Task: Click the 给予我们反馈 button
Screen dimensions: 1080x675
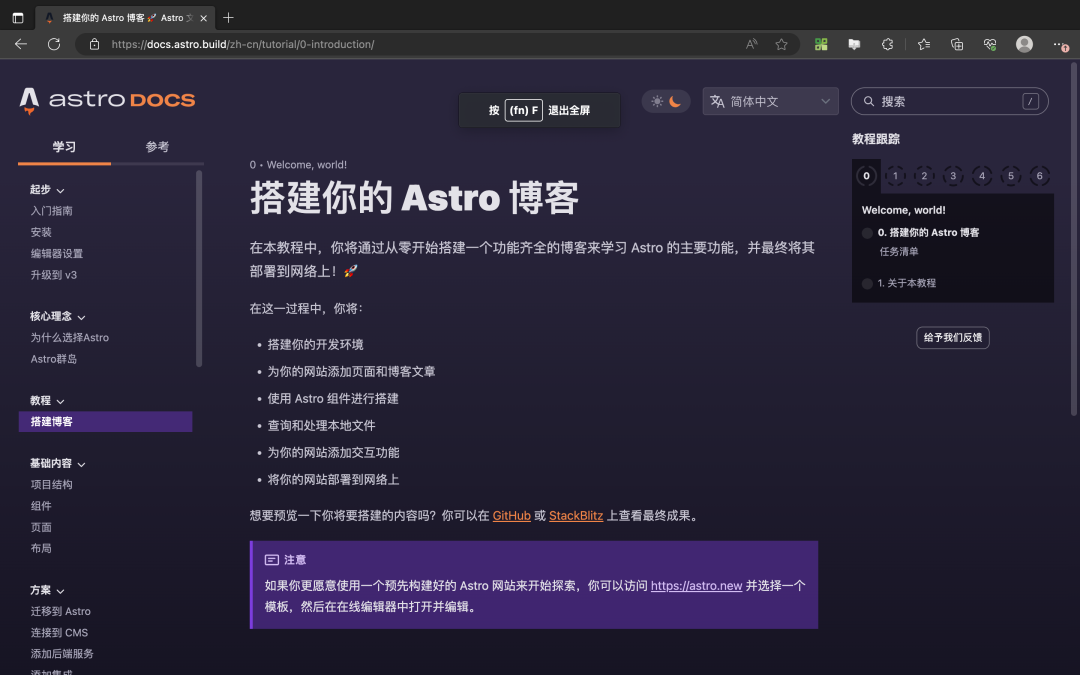Action: point(952,337)
